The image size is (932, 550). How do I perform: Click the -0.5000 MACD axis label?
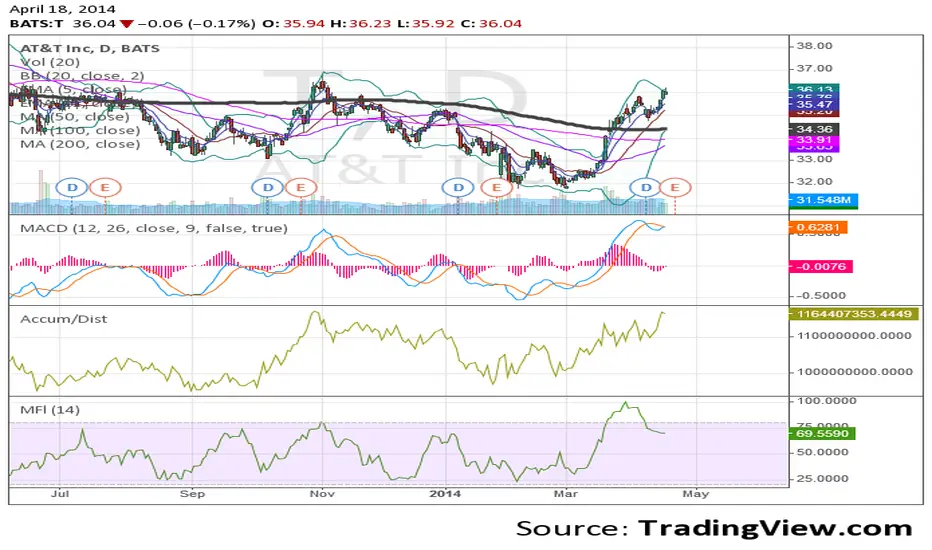pos(819,296)
